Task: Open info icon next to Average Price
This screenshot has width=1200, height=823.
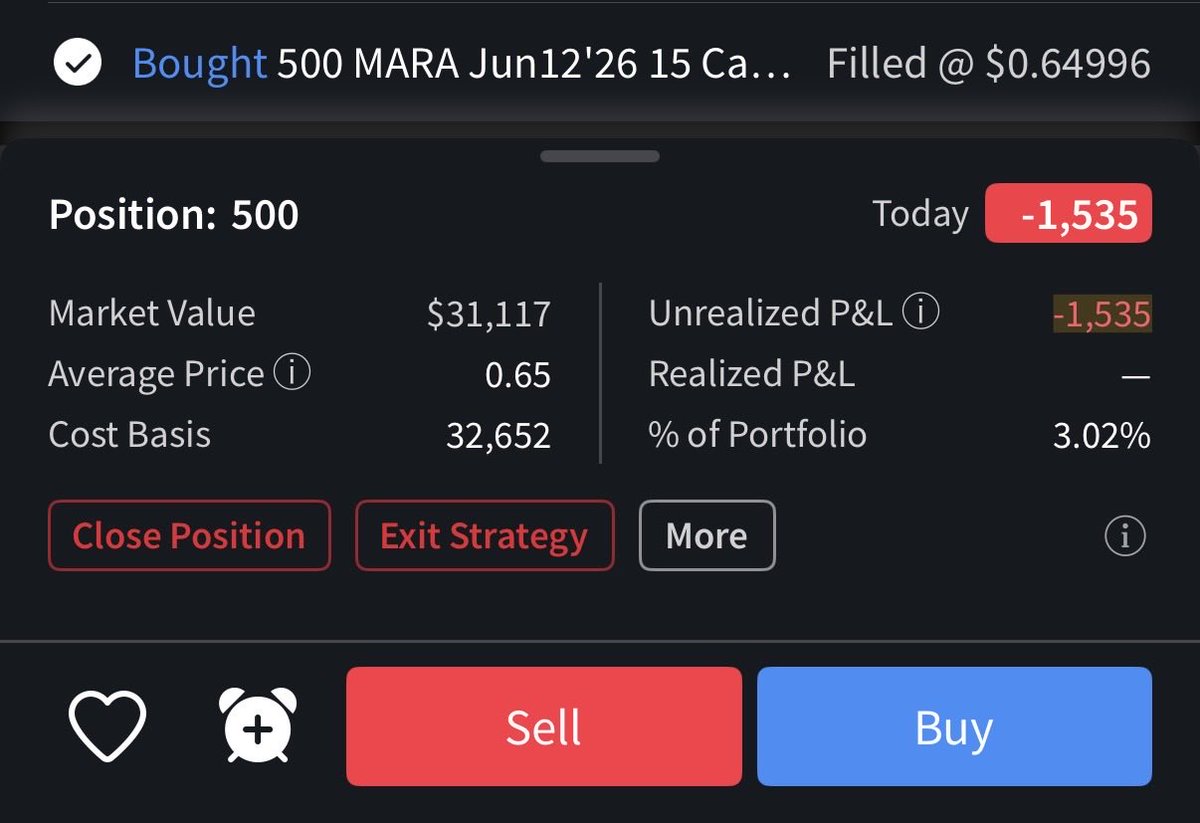Action: click(x=292, y=374)
